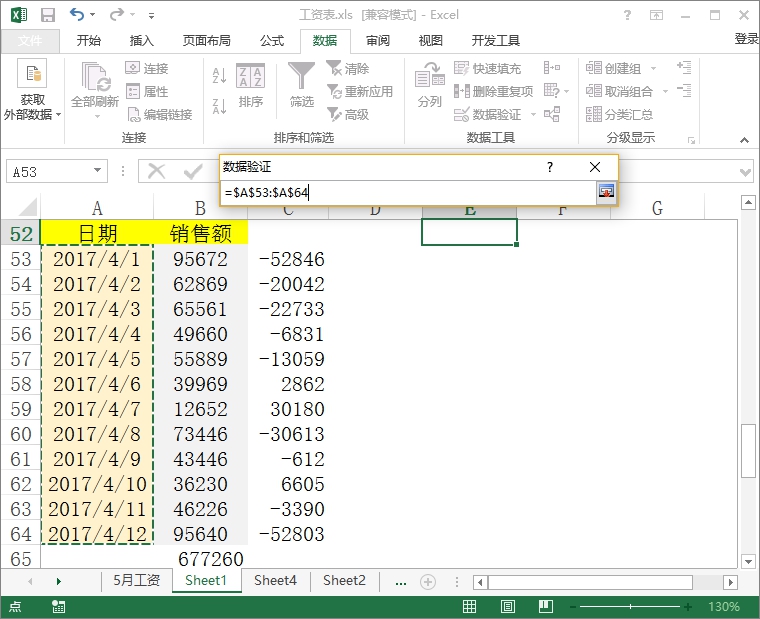Add a new sheet with plus button

(428, 581)
